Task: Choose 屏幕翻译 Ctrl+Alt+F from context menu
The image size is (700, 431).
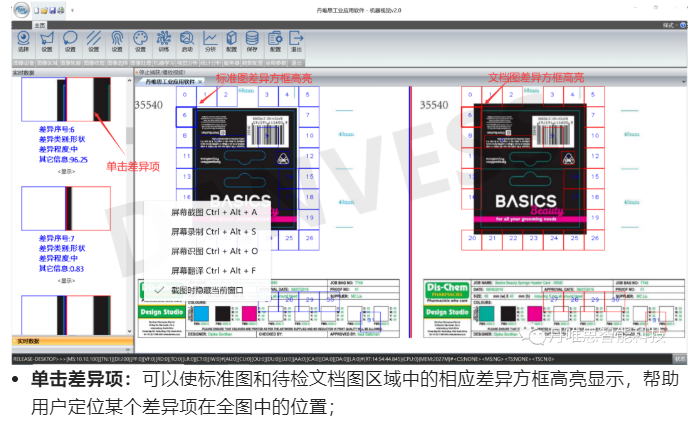Action: 213,271
